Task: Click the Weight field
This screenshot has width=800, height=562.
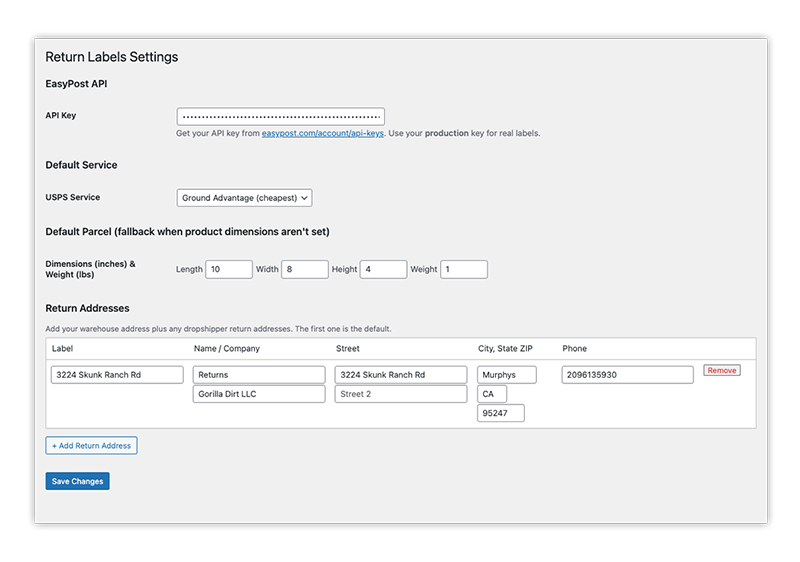Action: 464,269
